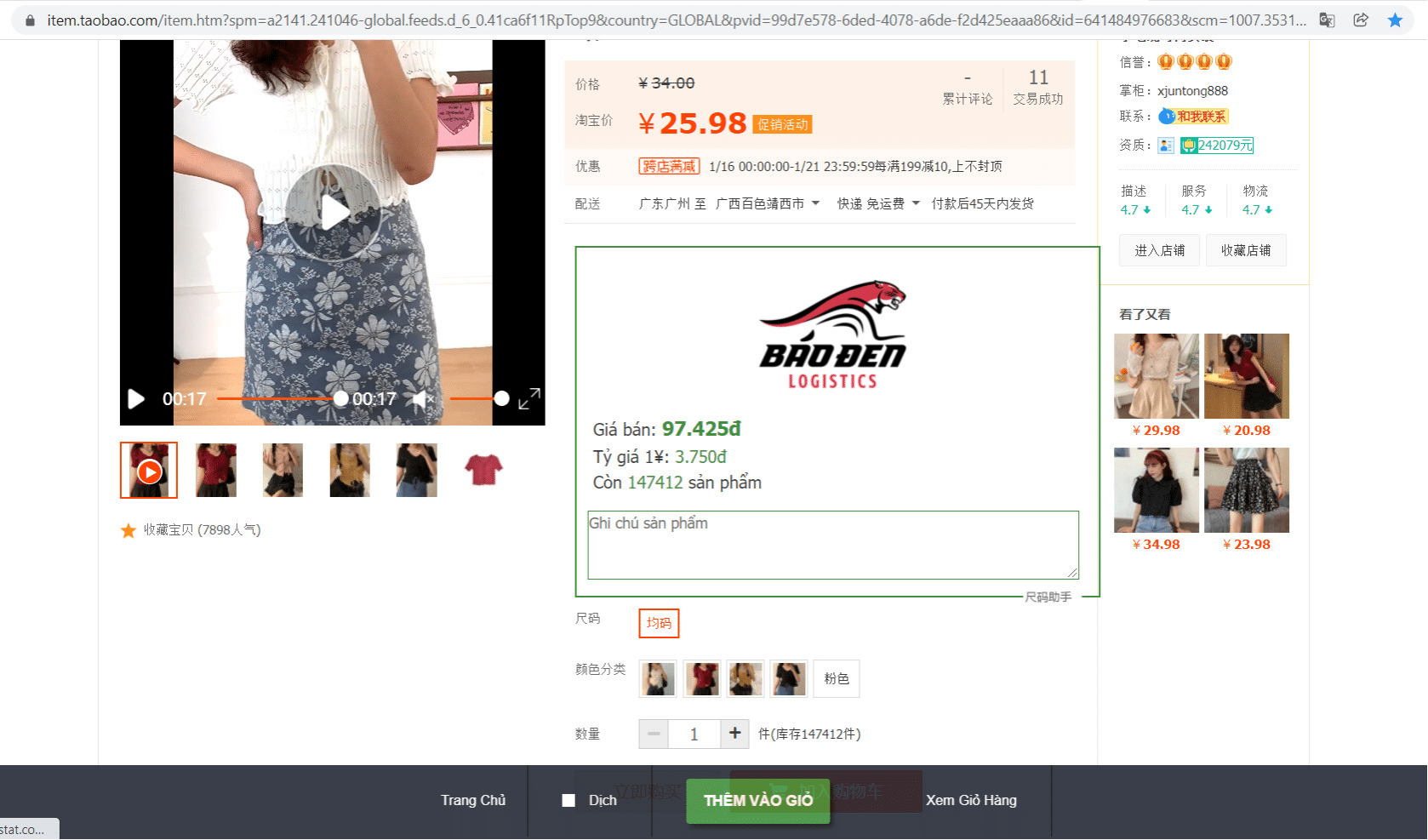Toggle the Dịch checkbox
The width and height of the screenshot is (1428, 840).
[x=568, y=800]
